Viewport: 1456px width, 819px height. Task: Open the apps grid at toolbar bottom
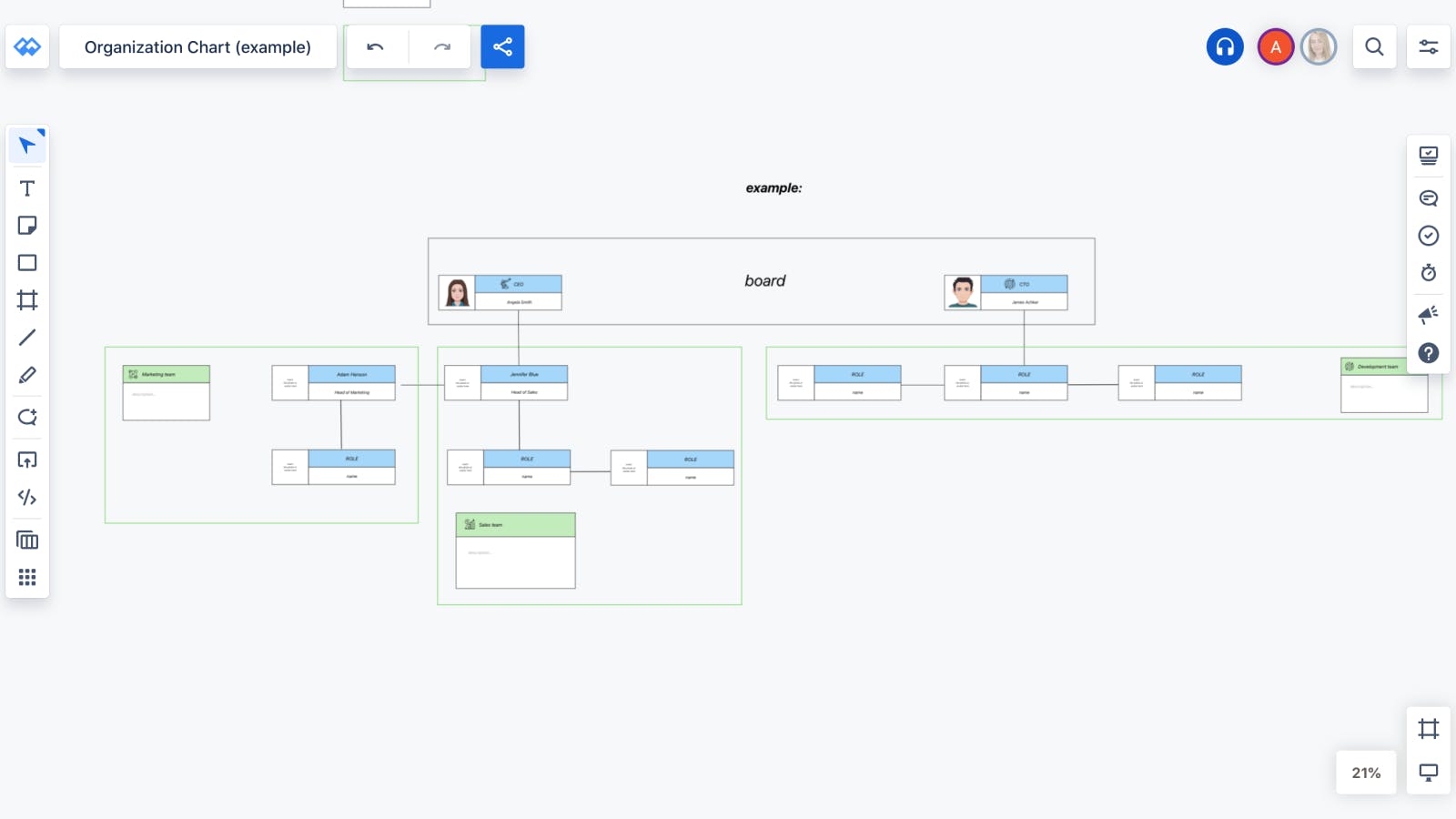pos(27,577)
